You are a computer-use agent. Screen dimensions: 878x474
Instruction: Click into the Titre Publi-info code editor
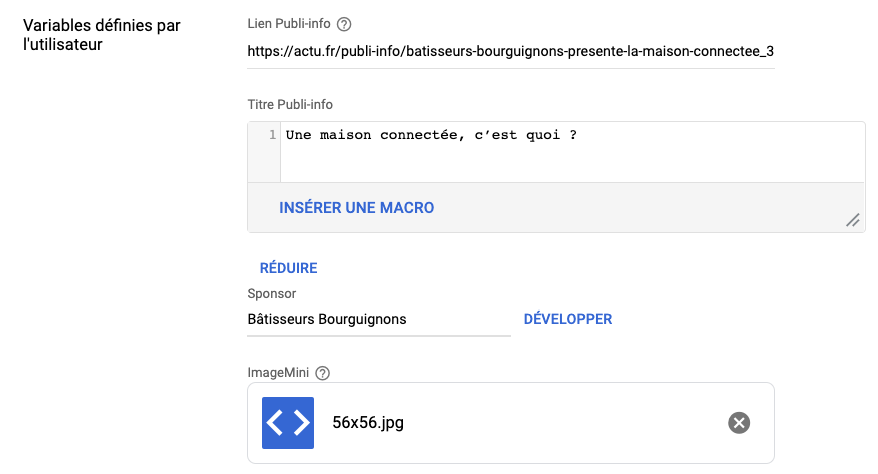point(572,152)
